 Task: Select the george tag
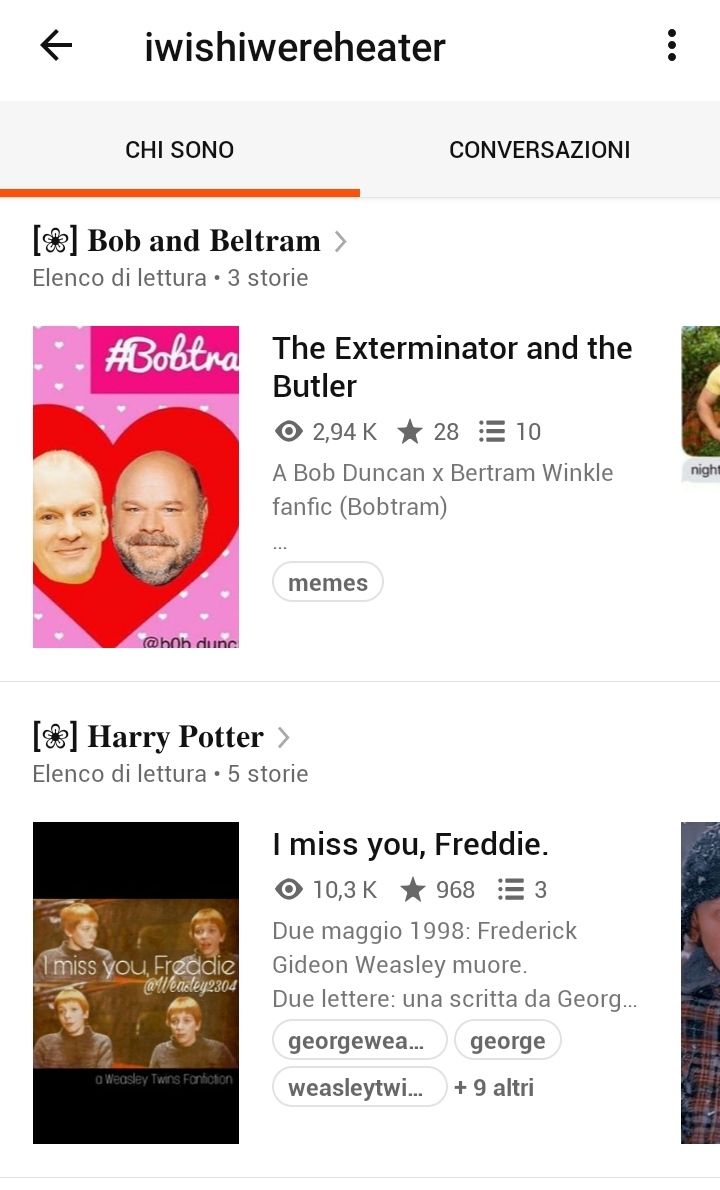point(508,1040)
